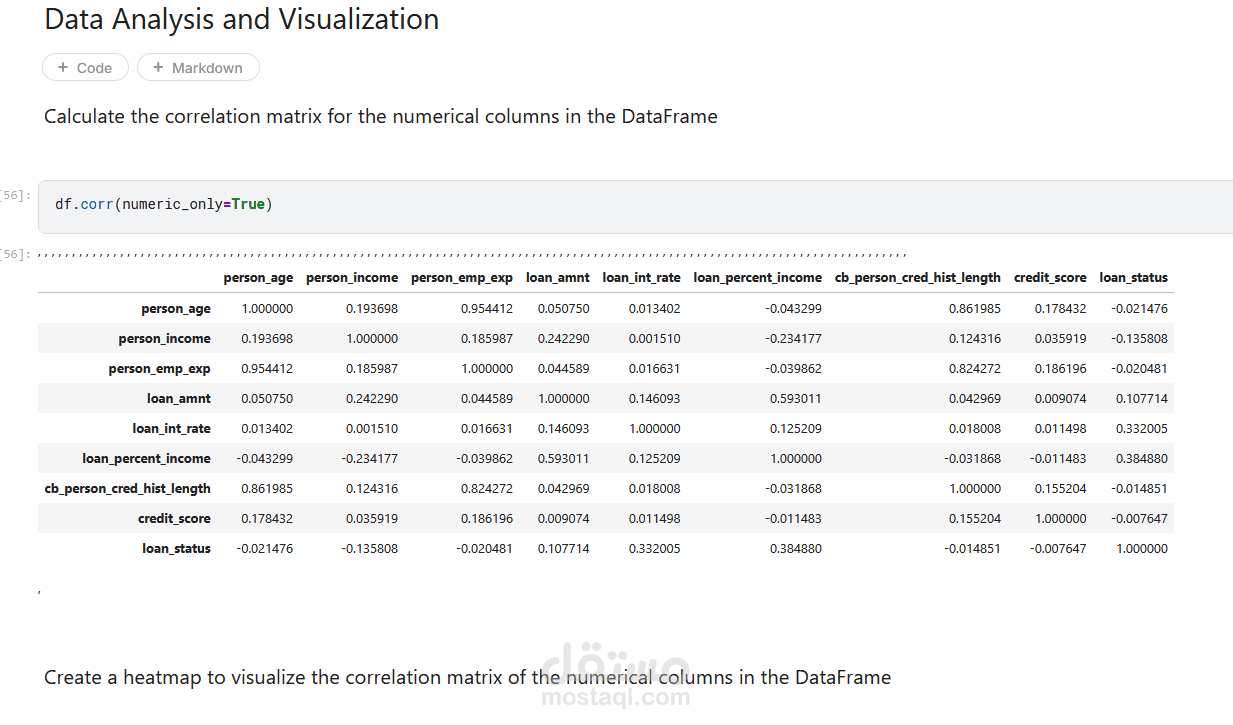
Task: Select the credit_score row label
Action: click(174, 518)
